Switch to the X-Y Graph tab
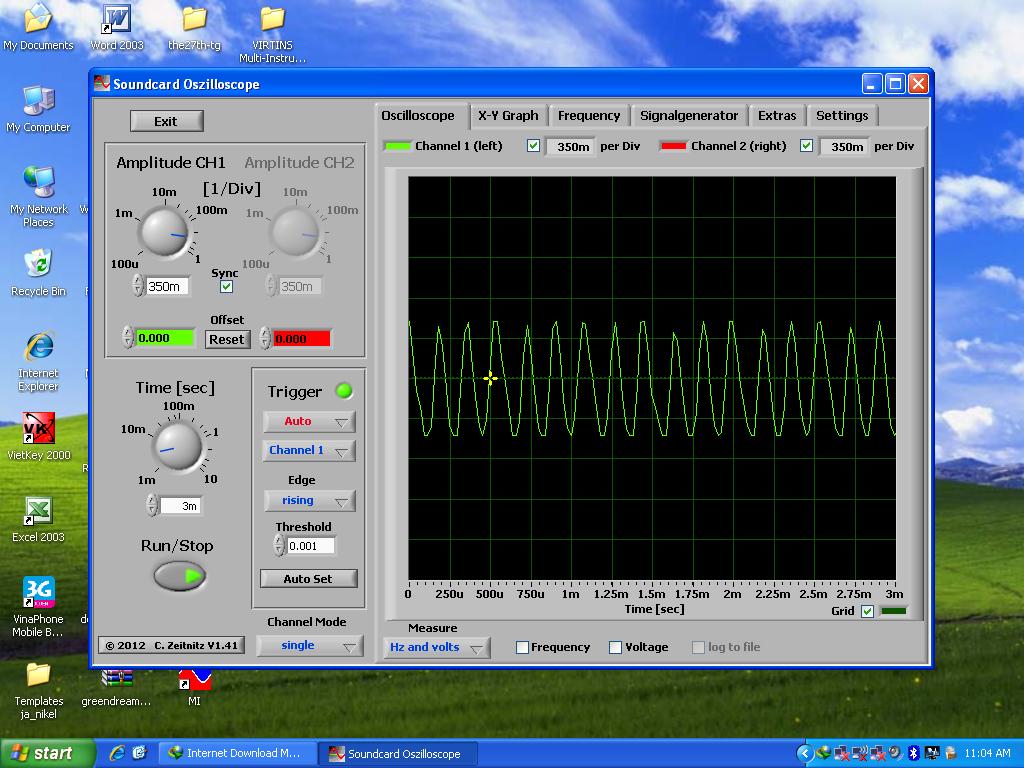 pyautogui.click(x=508, y=116)
